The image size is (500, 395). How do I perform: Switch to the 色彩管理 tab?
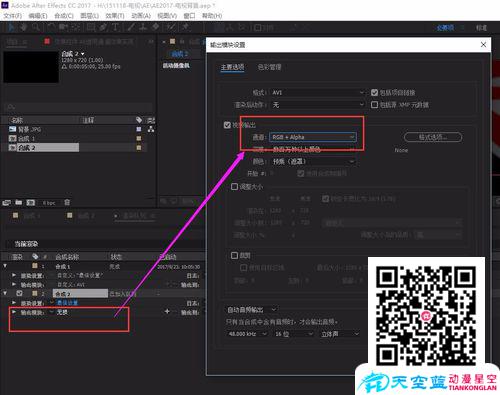click(x=269, y=67)
